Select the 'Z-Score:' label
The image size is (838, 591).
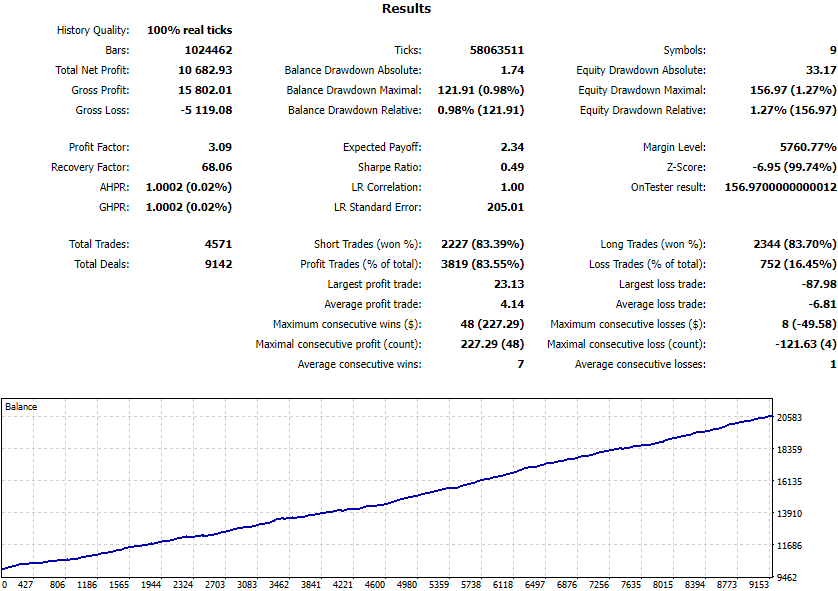pos(686,167)
